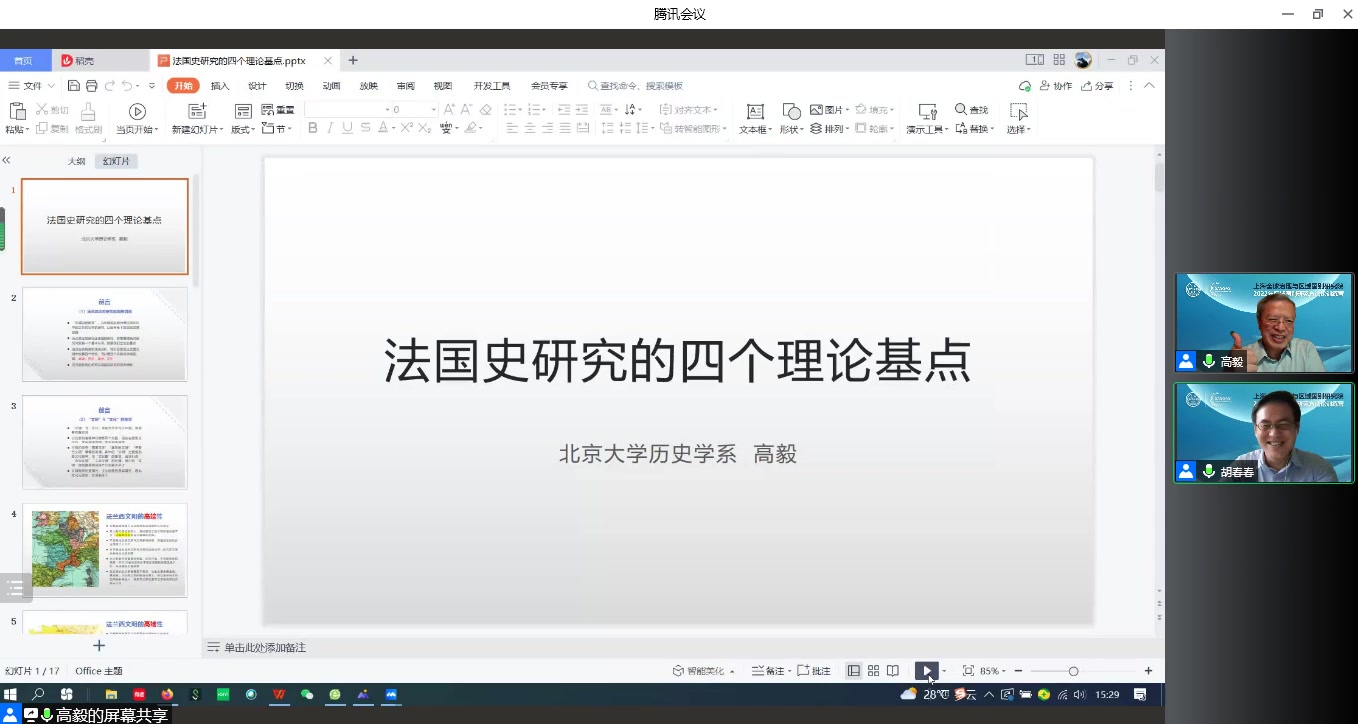
Task: Click decrease font size icon
Action: [x=467, y=110]
